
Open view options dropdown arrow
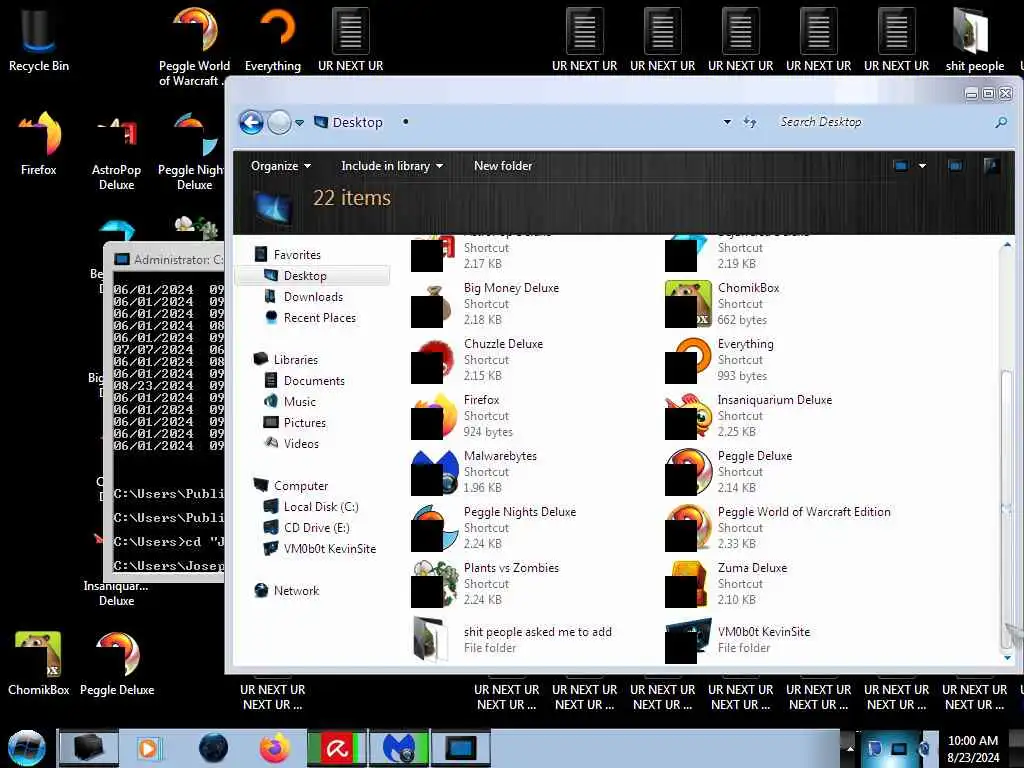coord(922,166)
